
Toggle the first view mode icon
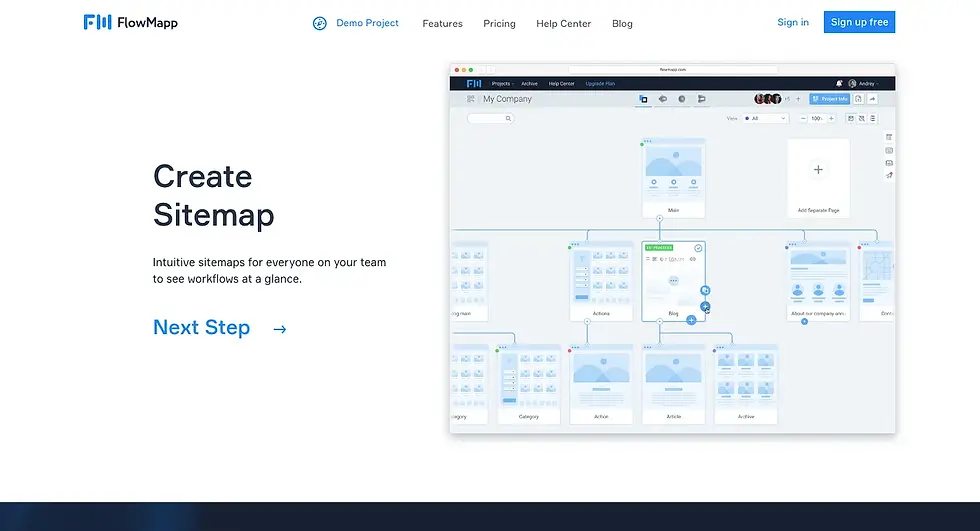pyautogui.click(x=851, y=118)
